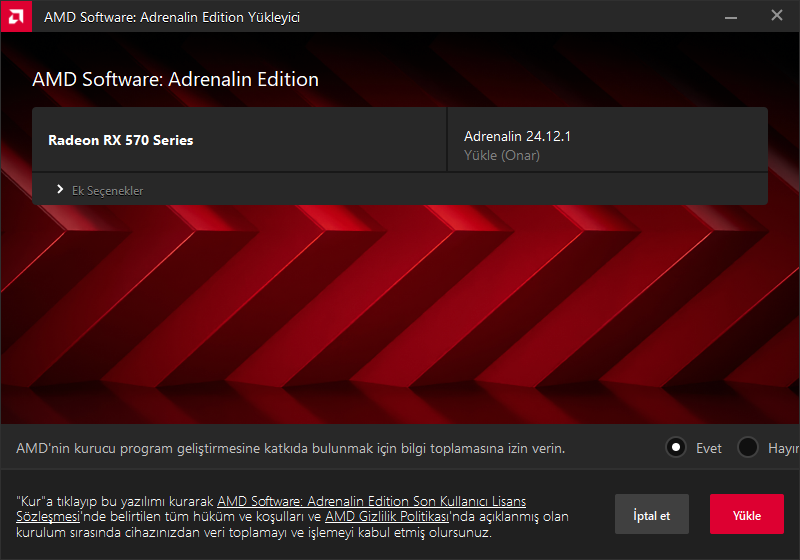Viewport: 800px width, 560px height.
Task: Click the Radeon RX 570 Series text
Action: click(x=120, y=140)
